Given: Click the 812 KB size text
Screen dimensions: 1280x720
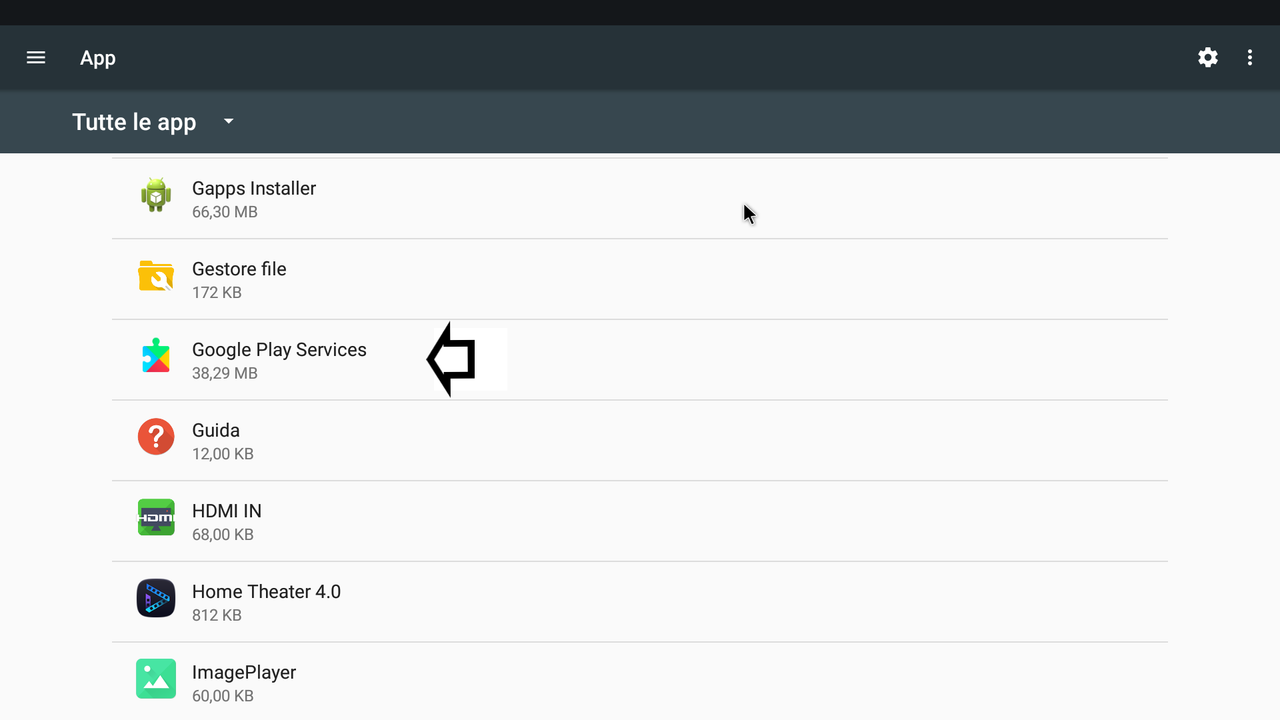Looking at the screenshot, I should point(217,615).
